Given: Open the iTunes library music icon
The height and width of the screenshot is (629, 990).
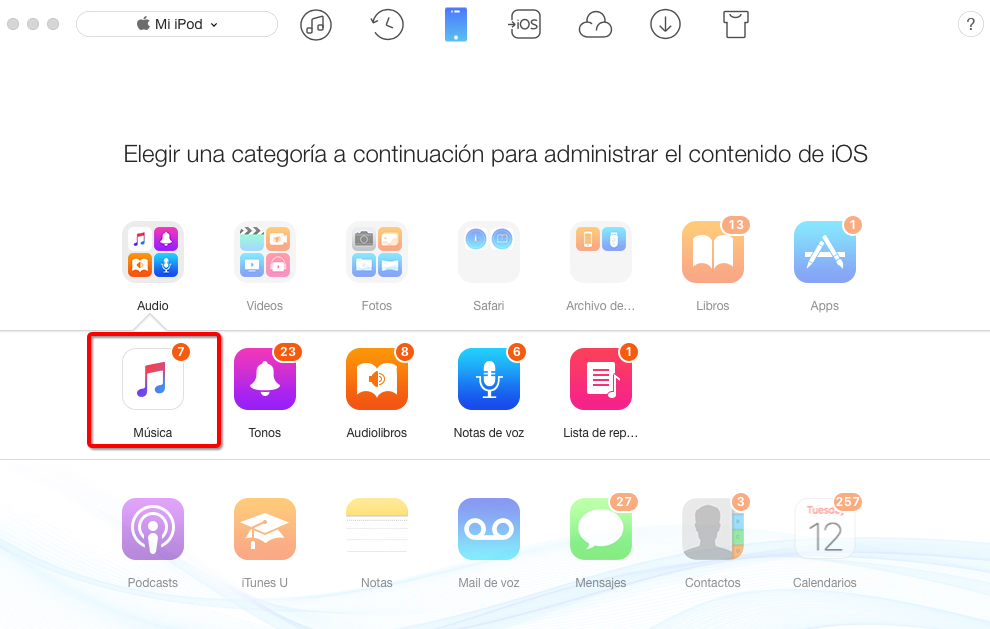Looking at the screenshot, I should (316, 25).
